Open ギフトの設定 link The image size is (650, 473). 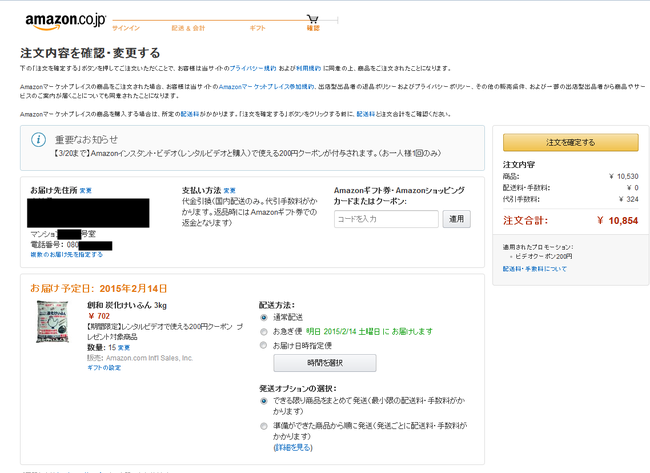pos(104,368)
